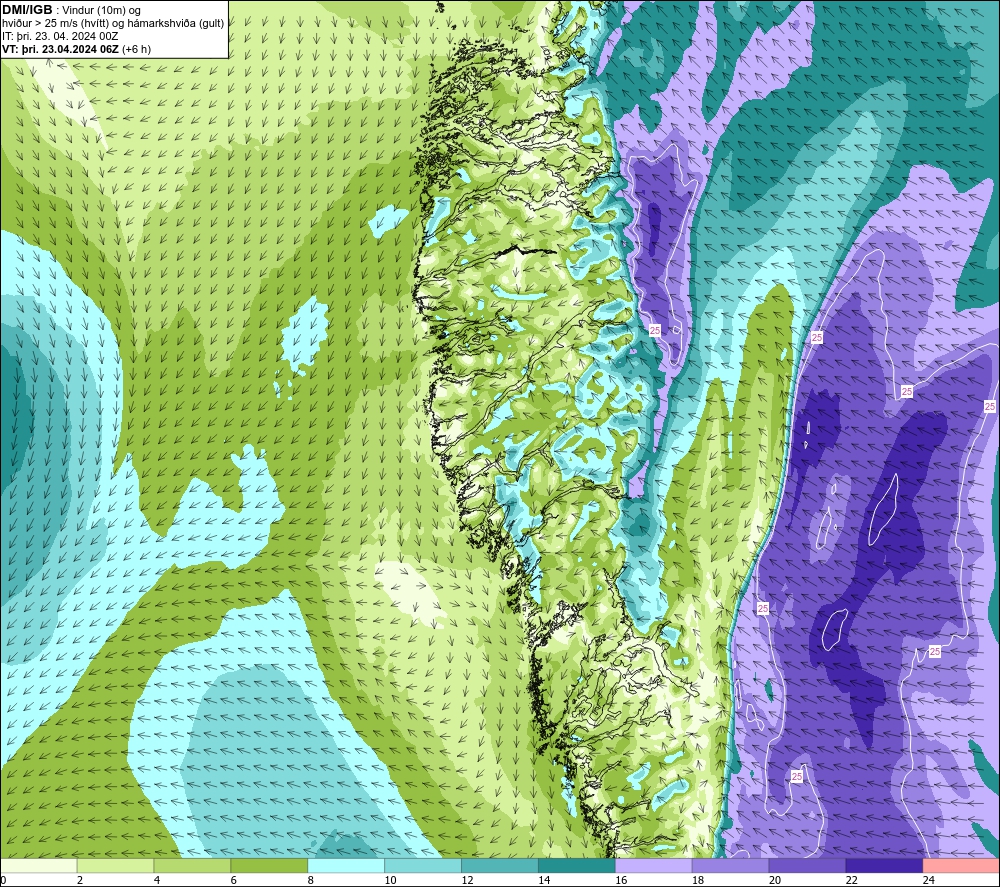1000x887 pixels.
Task: Click the 'IT: þri. 23. 04. 2024 00Z' line
Action: point(61,36)
